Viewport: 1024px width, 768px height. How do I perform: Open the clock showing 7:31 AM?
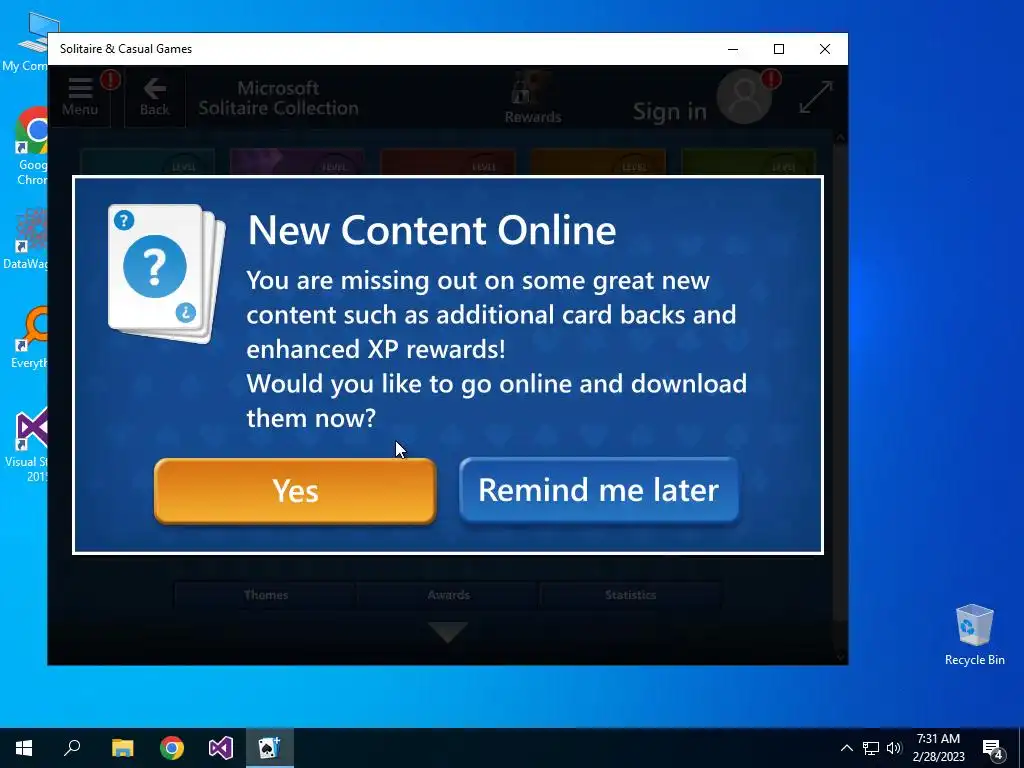pyautogui.click(x=938, y=748)
